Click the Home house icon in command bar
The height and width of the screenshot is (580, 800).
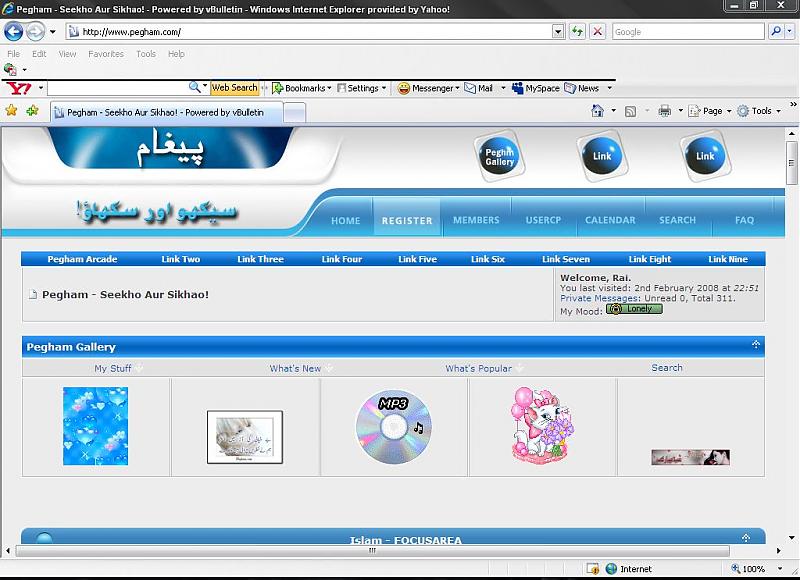pyautogui.click(x=597, y=111)
